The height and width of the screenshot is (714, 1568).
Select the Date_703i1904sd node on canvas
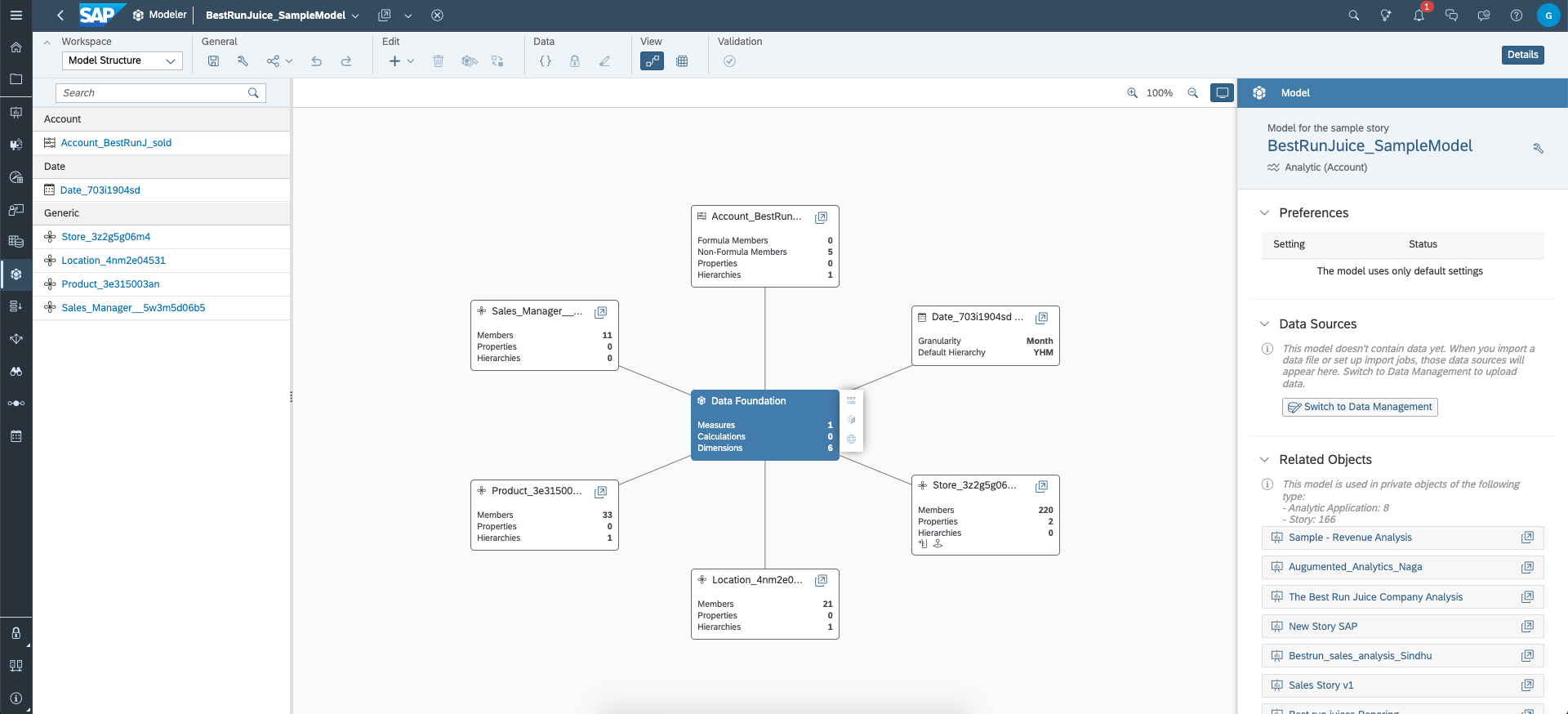coord(986,336)
